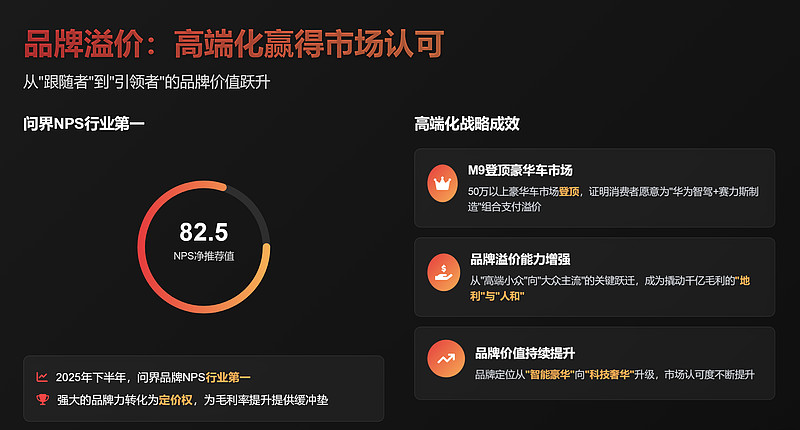This screenshot has width=800, height=430.
Task: Click the 品牌溢价能力增强 card title
Action: (520, 259)
